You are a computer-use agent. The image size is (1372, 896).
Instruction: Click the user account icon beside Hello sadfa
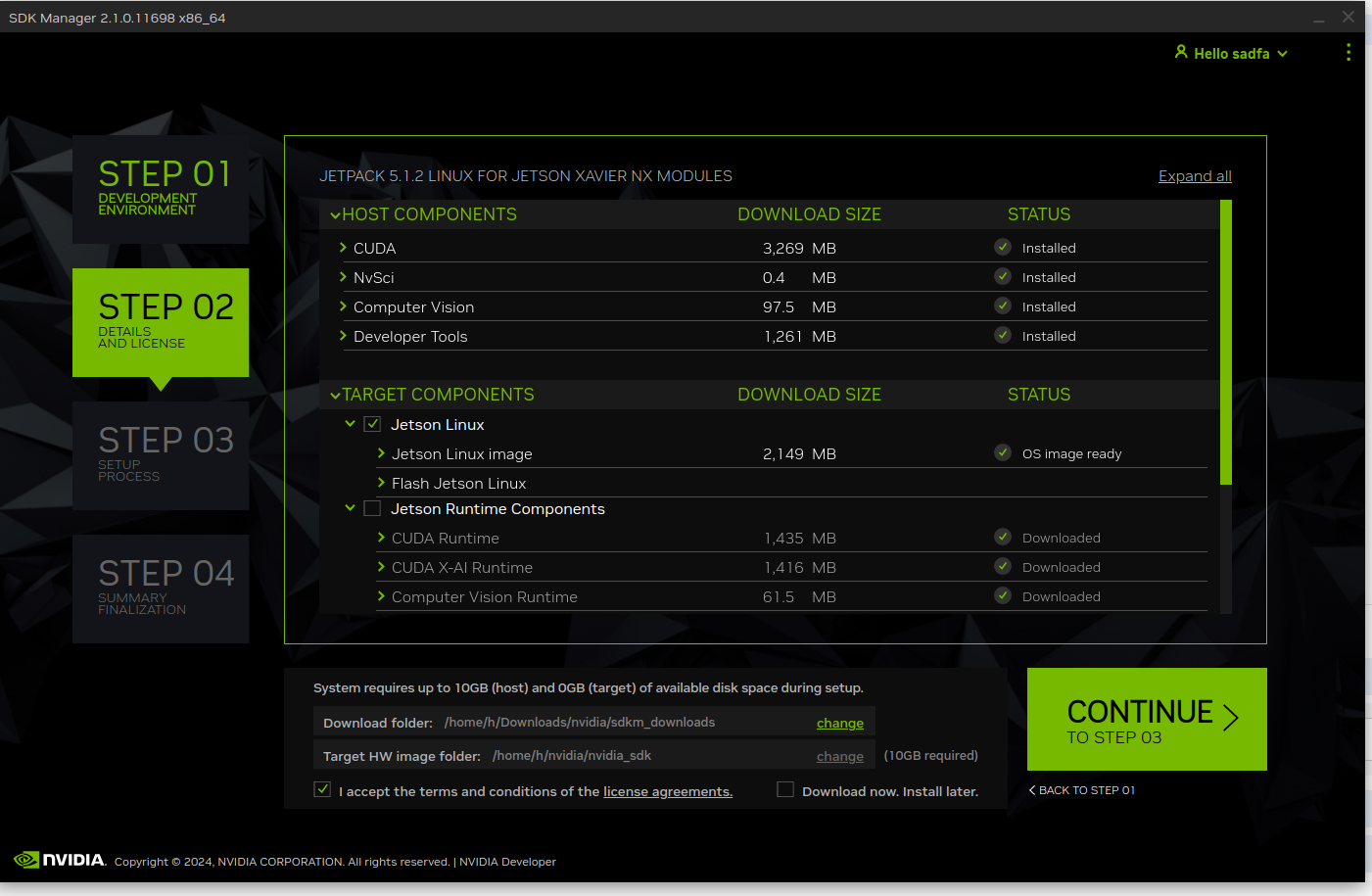click(1181, 52)
